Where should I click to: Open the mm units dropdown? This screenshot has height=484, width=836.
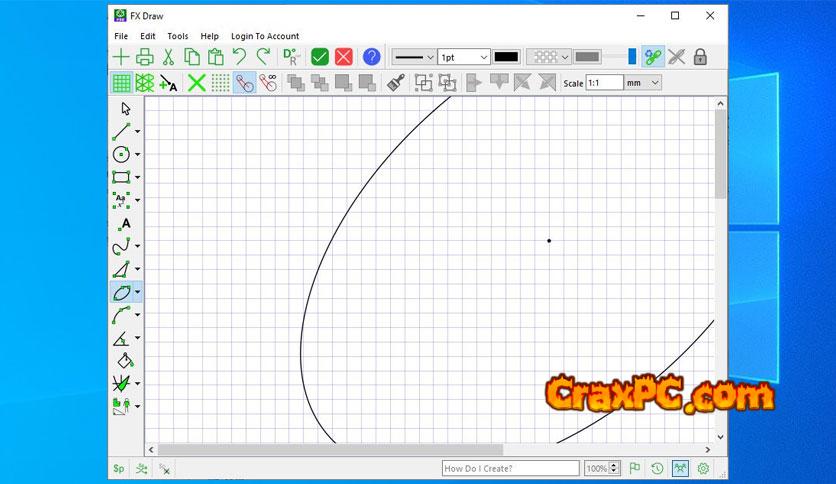click(642, 83)
